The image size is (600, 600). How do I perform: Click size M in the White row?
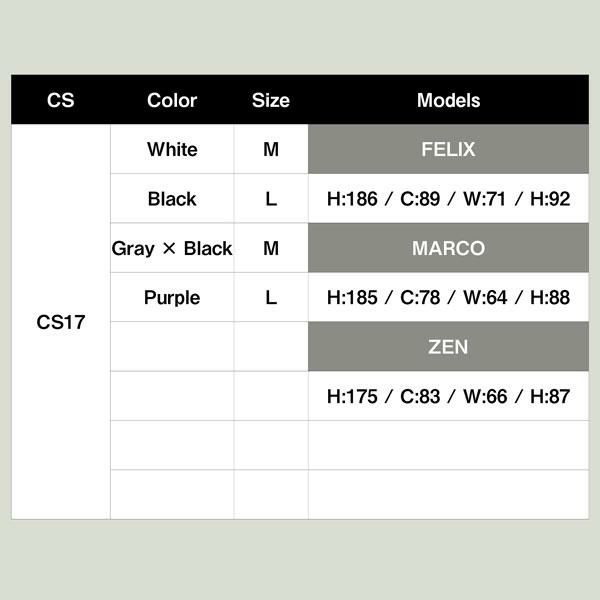[271, 149]
